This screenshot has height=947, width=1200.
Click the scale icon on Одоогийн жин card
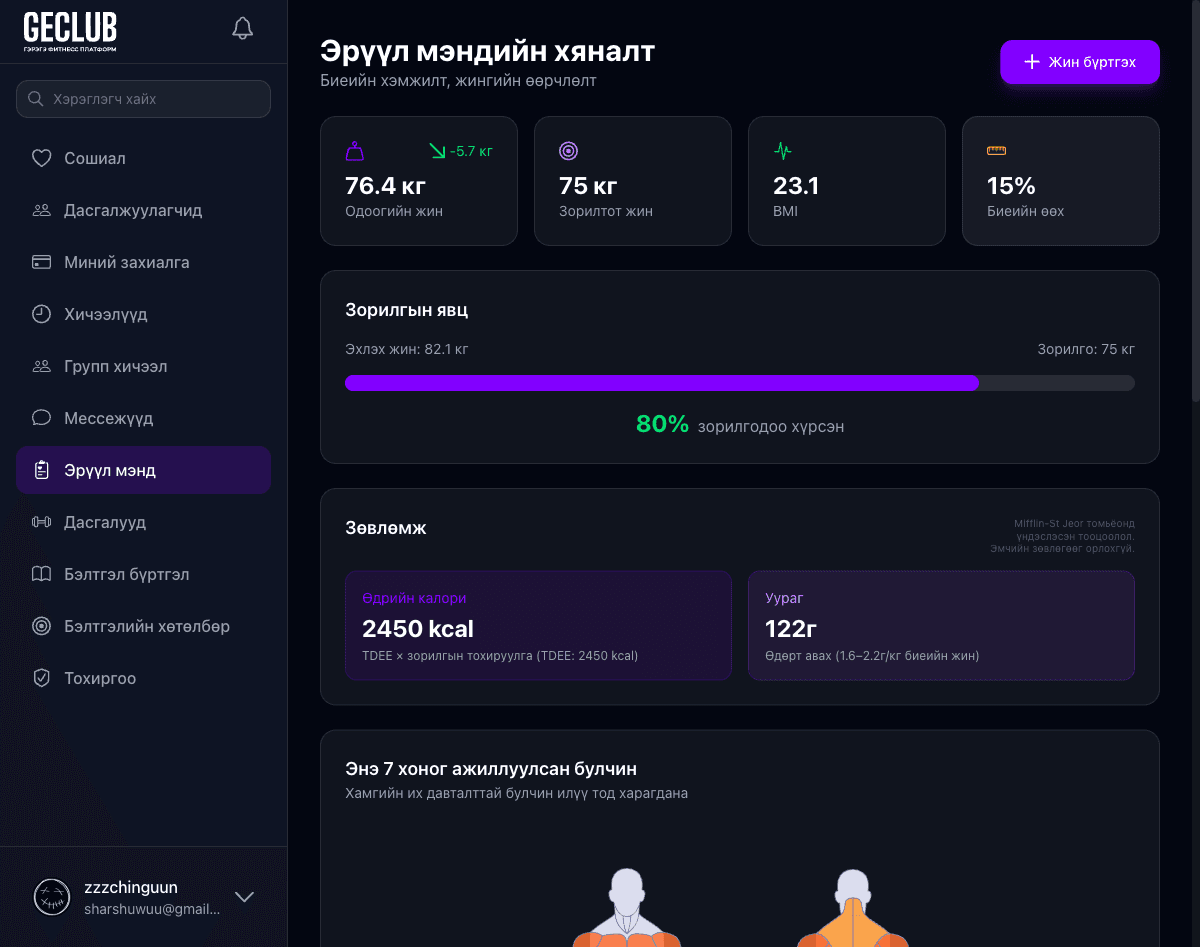coord(354,150)
